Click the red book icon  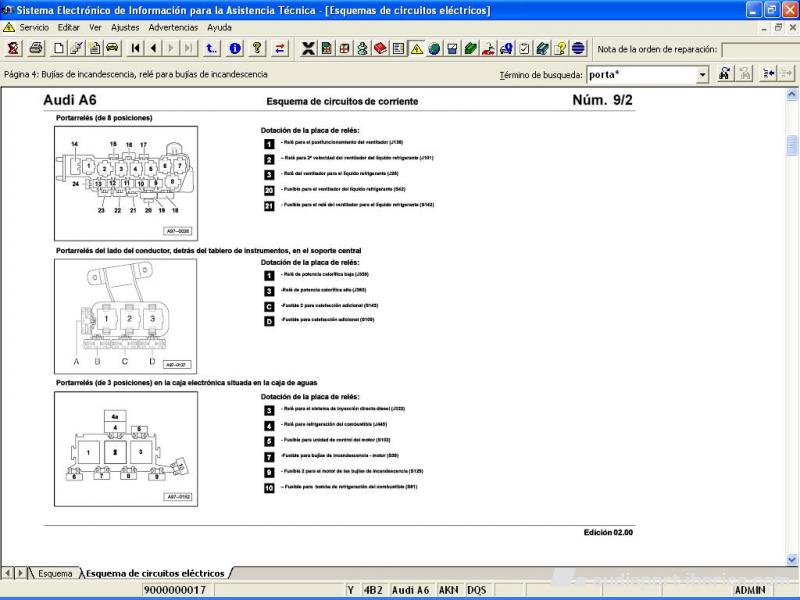[380, 48]
